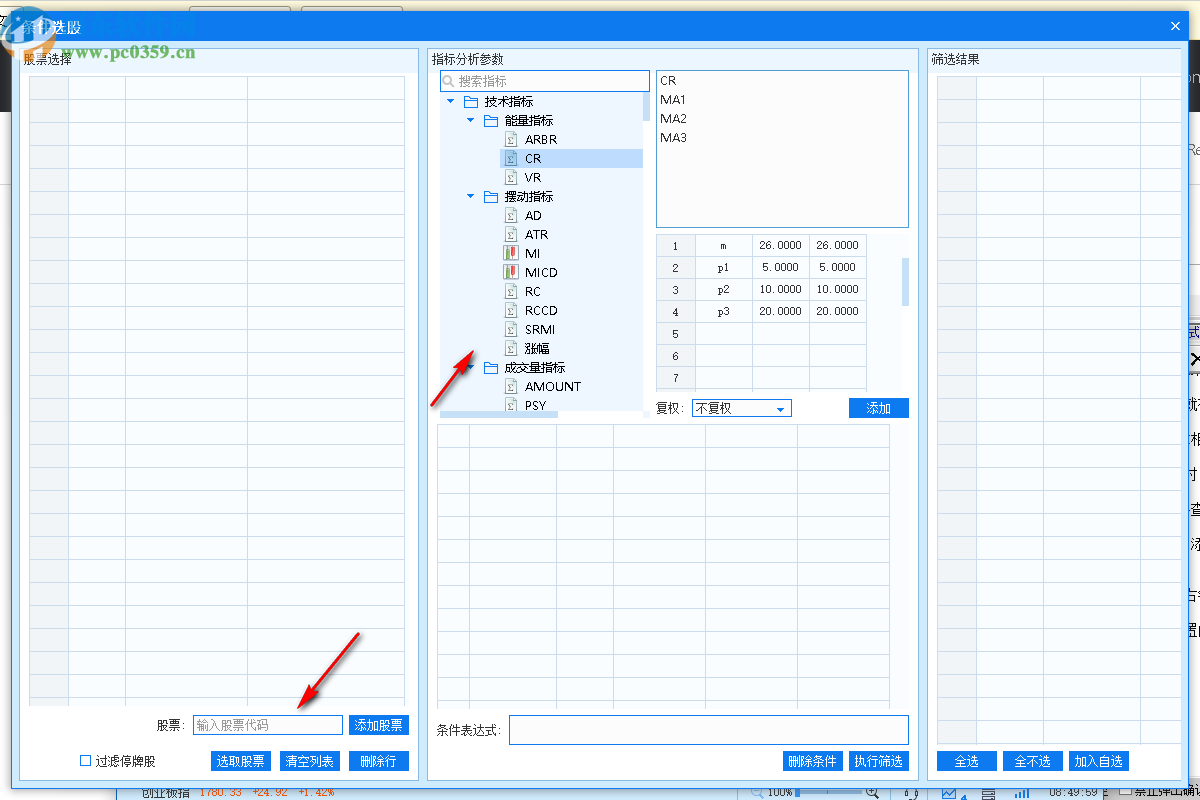Tick the 过滤停牌股 checkbox

click(86, 761)
